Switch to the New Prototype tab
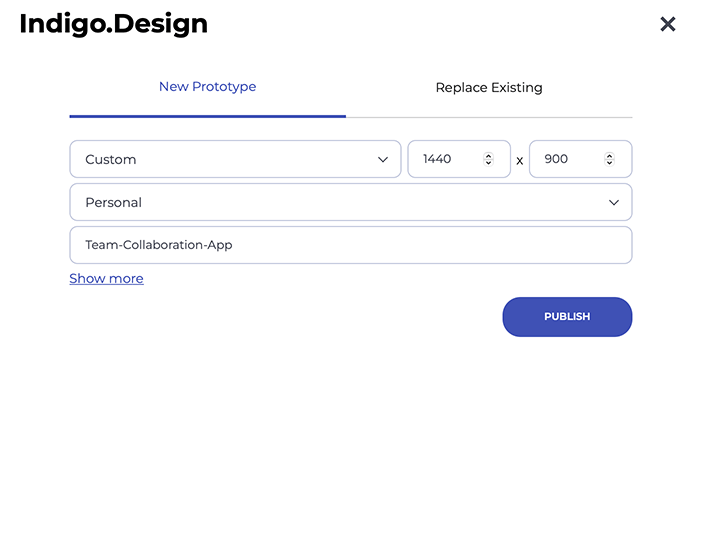This screenshot has height=555, width=703. pos(208,87)
